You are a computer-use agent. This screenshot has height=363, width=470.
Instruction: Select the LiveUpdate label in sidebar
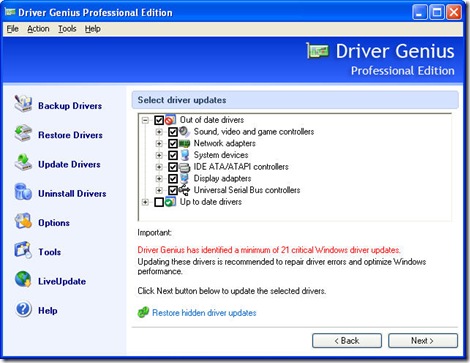[62, 281]
